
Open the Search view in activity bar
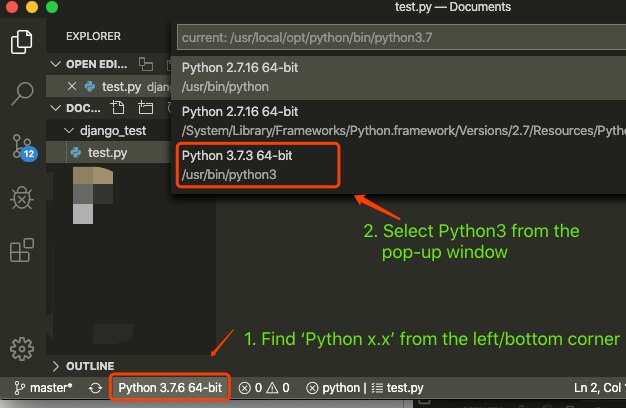22,93
